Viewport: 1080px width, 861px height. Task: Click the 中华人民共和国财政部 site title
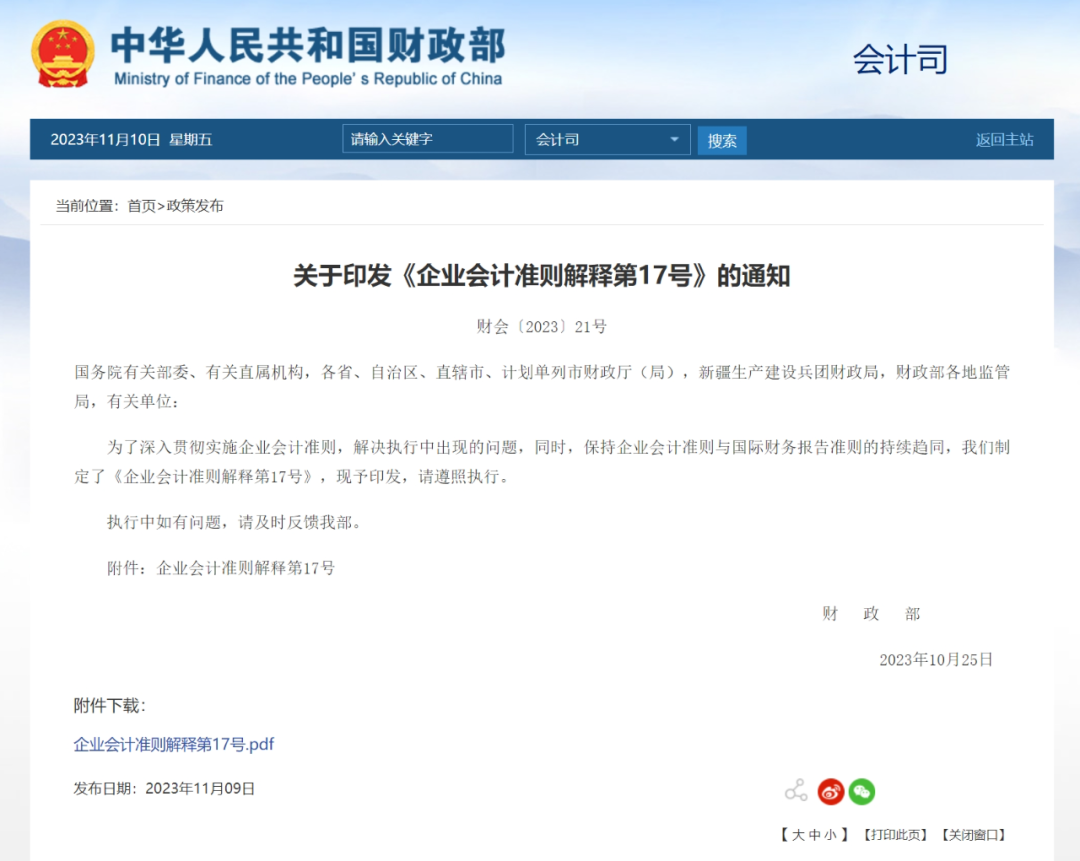tap(308, 45)
